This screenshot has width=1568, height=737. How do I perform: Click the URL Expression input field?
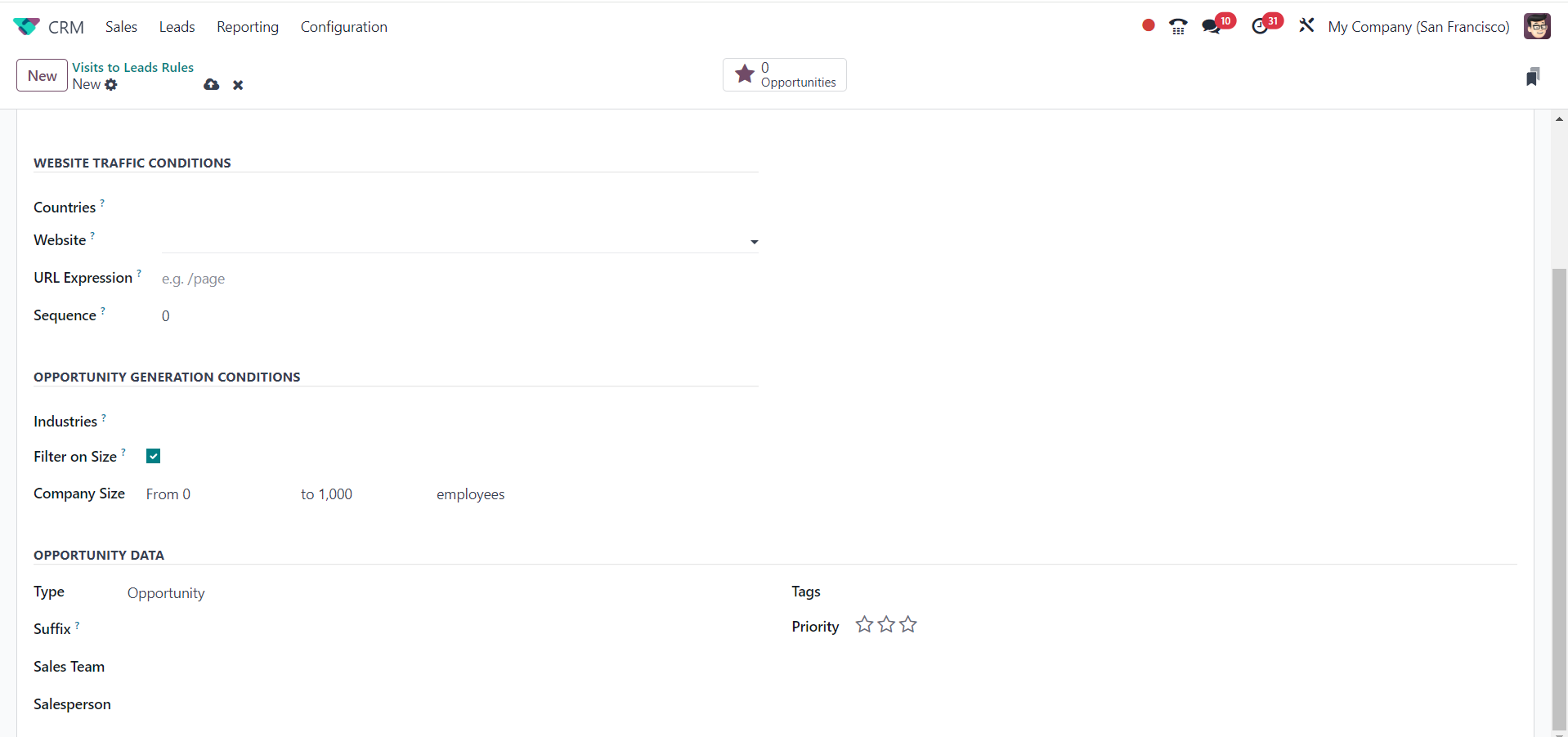click(x=460, y=279)
